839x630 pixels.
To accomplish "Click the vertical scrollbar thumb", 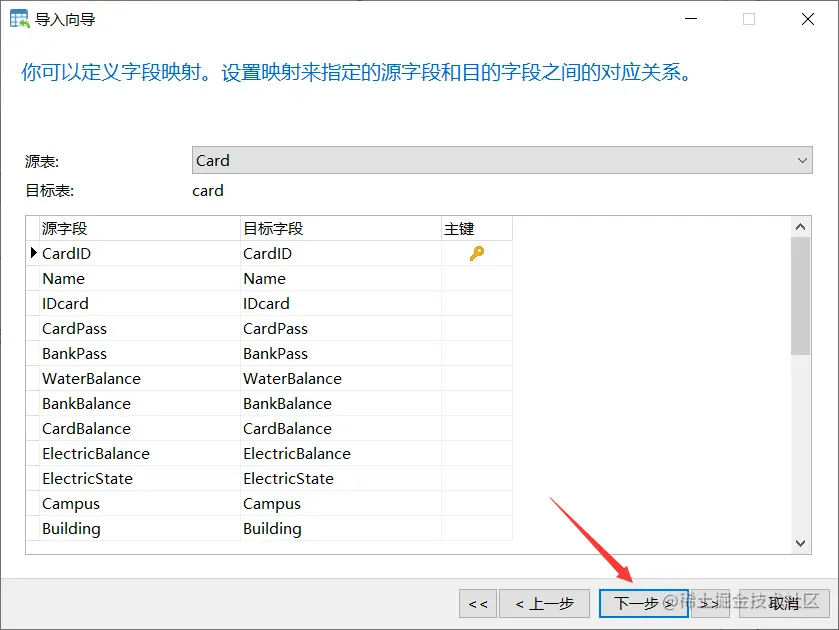I will tap(800, 295).
